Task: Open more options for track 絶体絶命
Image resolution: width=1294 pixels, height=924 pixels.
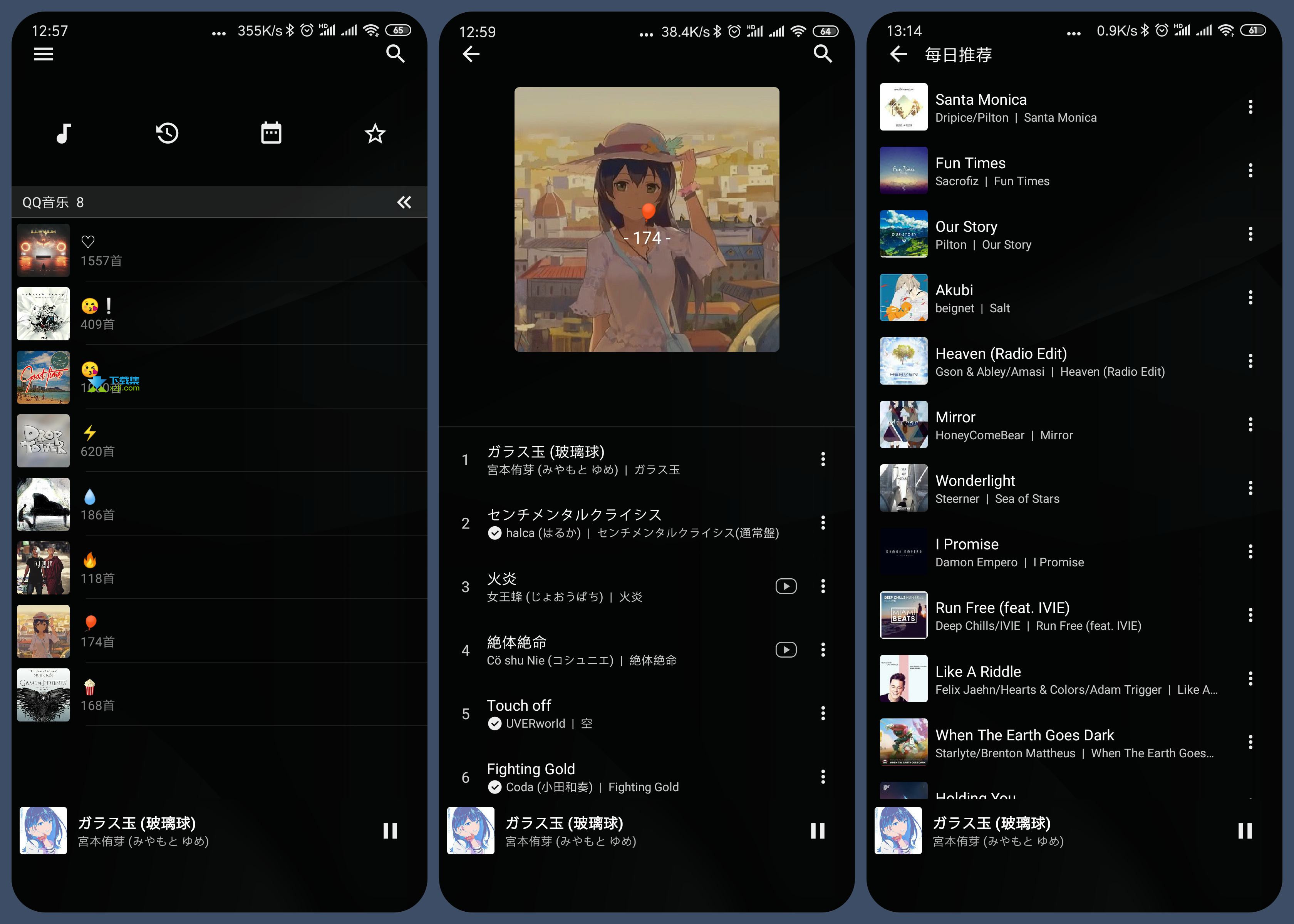Action: click(x=823, y=650)
